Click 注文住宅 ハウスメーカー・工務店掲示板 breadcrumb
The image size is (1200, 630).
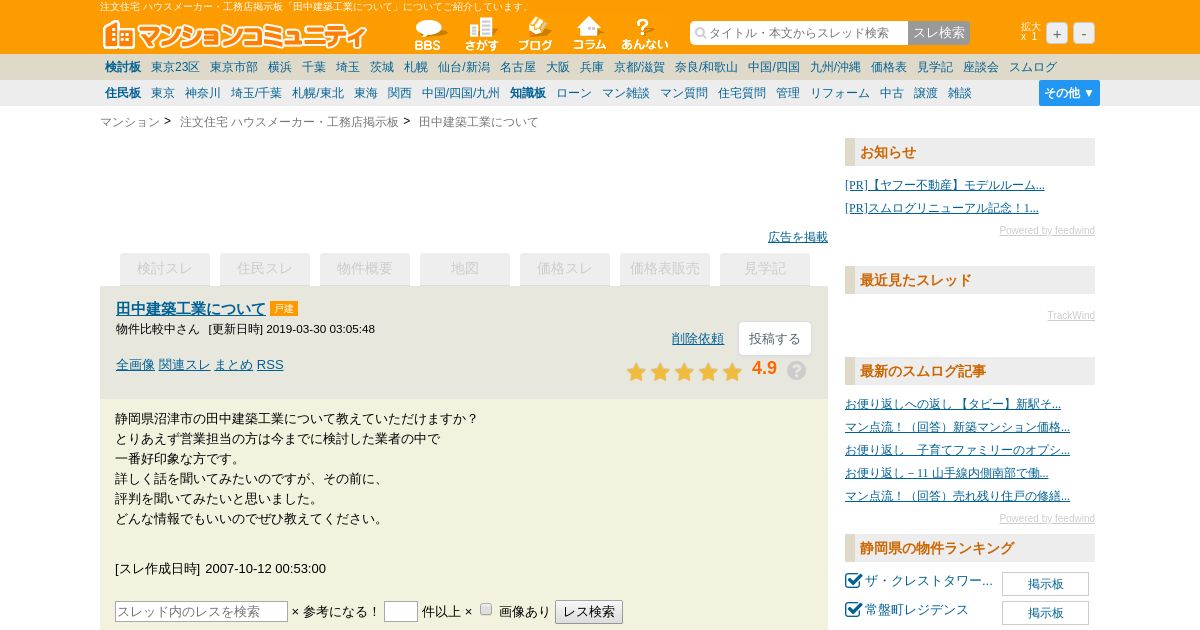[x=289, y=122]
